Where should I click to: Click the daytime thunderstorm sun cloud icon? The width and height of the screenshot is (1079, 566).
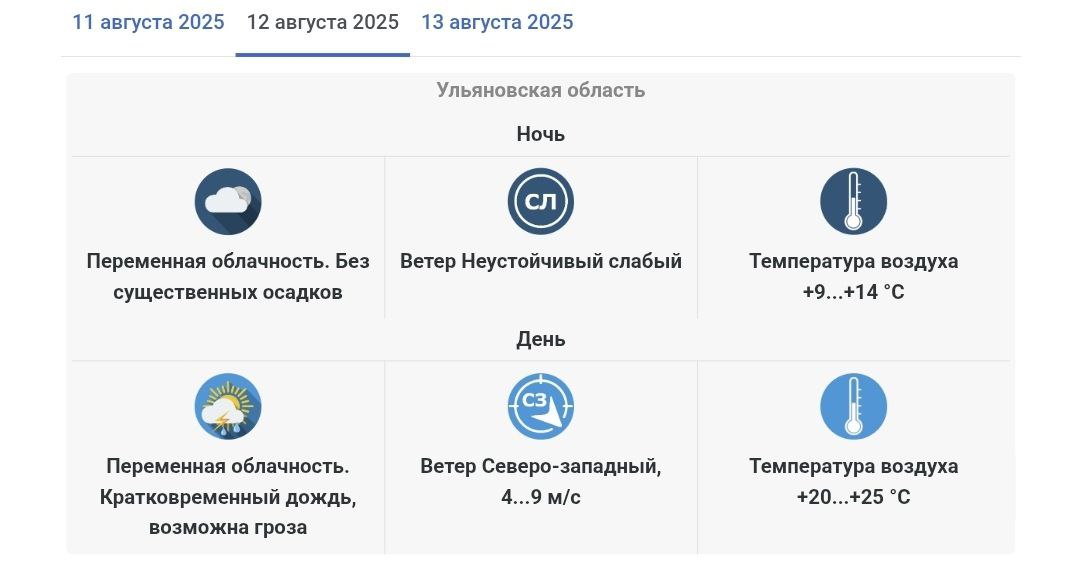228,406
